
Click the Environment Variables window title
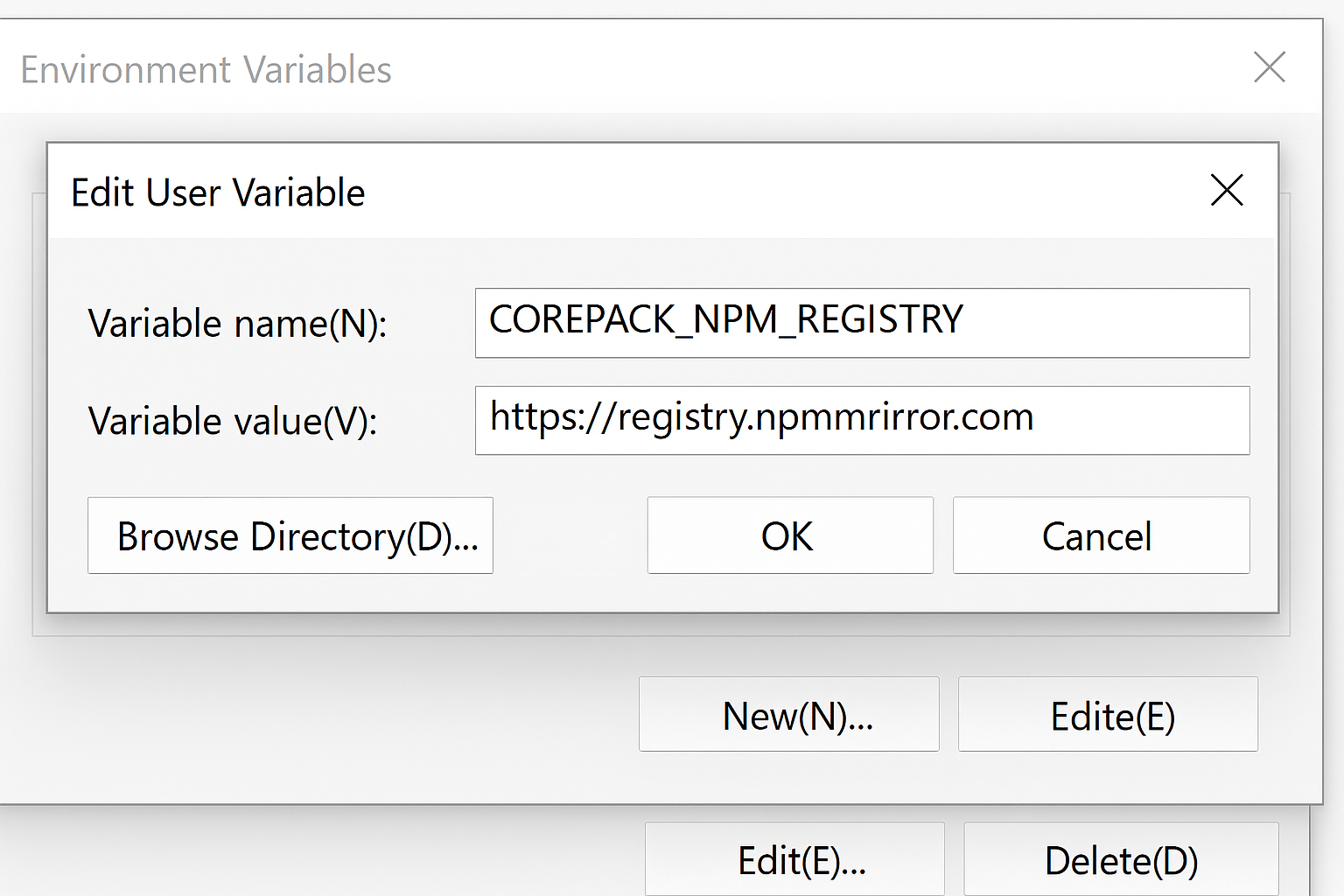(206, 70)
